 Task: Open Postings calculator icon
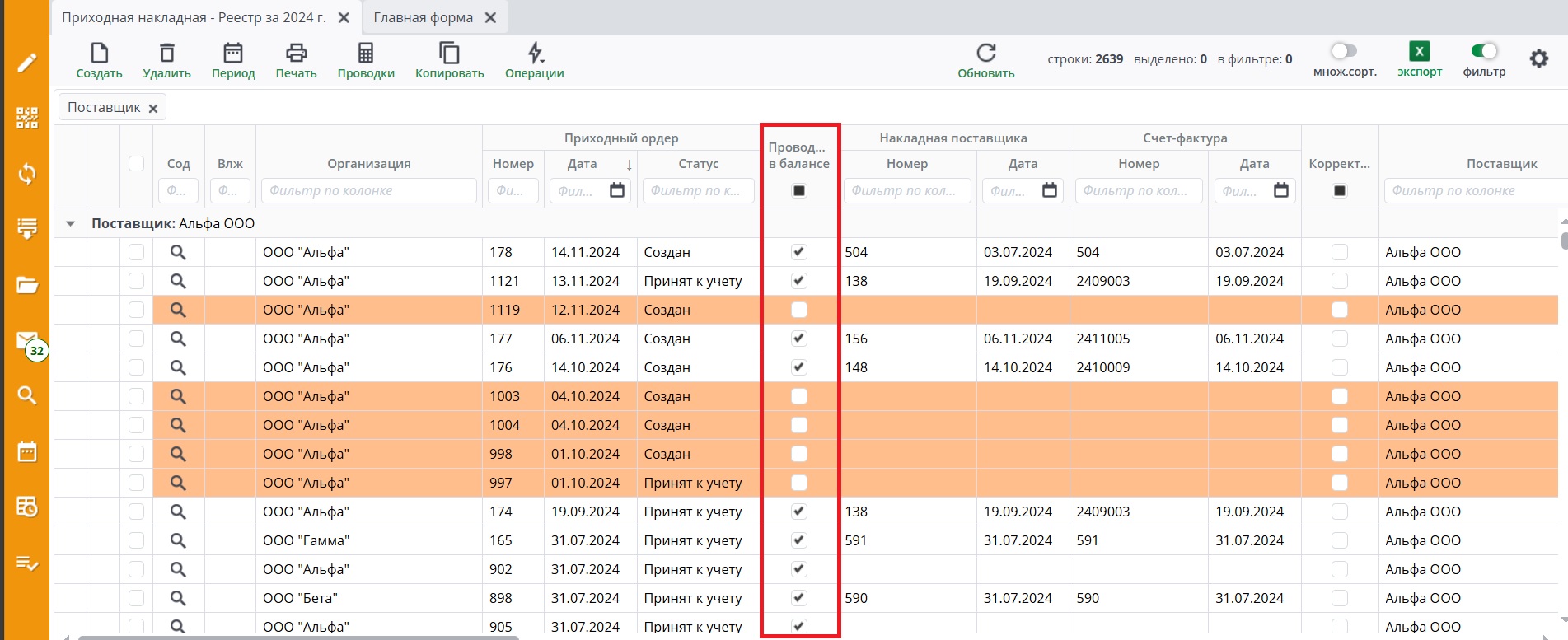(366, 54)
